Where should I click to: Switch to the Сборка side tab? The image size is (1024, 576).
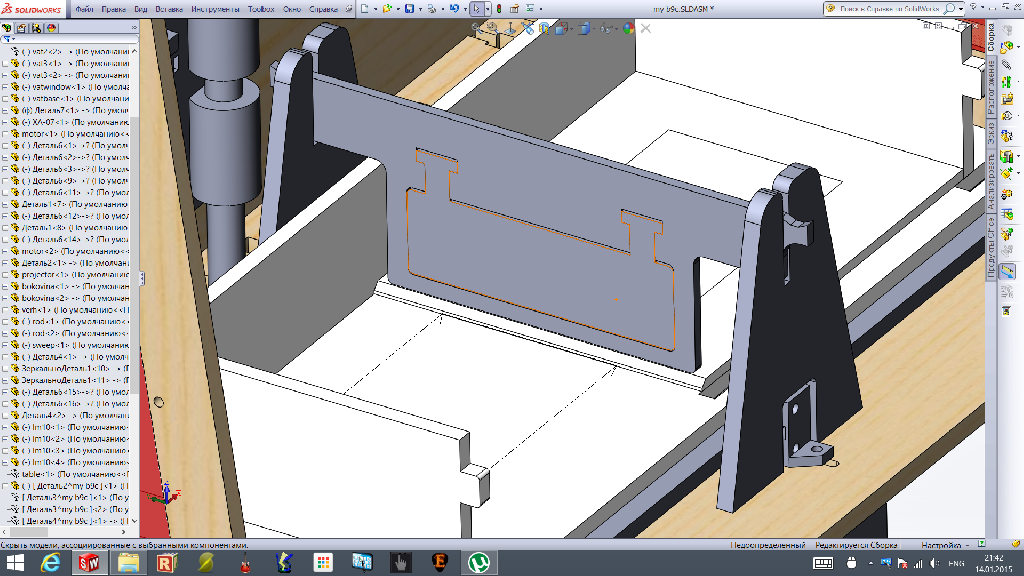[991, 38]
